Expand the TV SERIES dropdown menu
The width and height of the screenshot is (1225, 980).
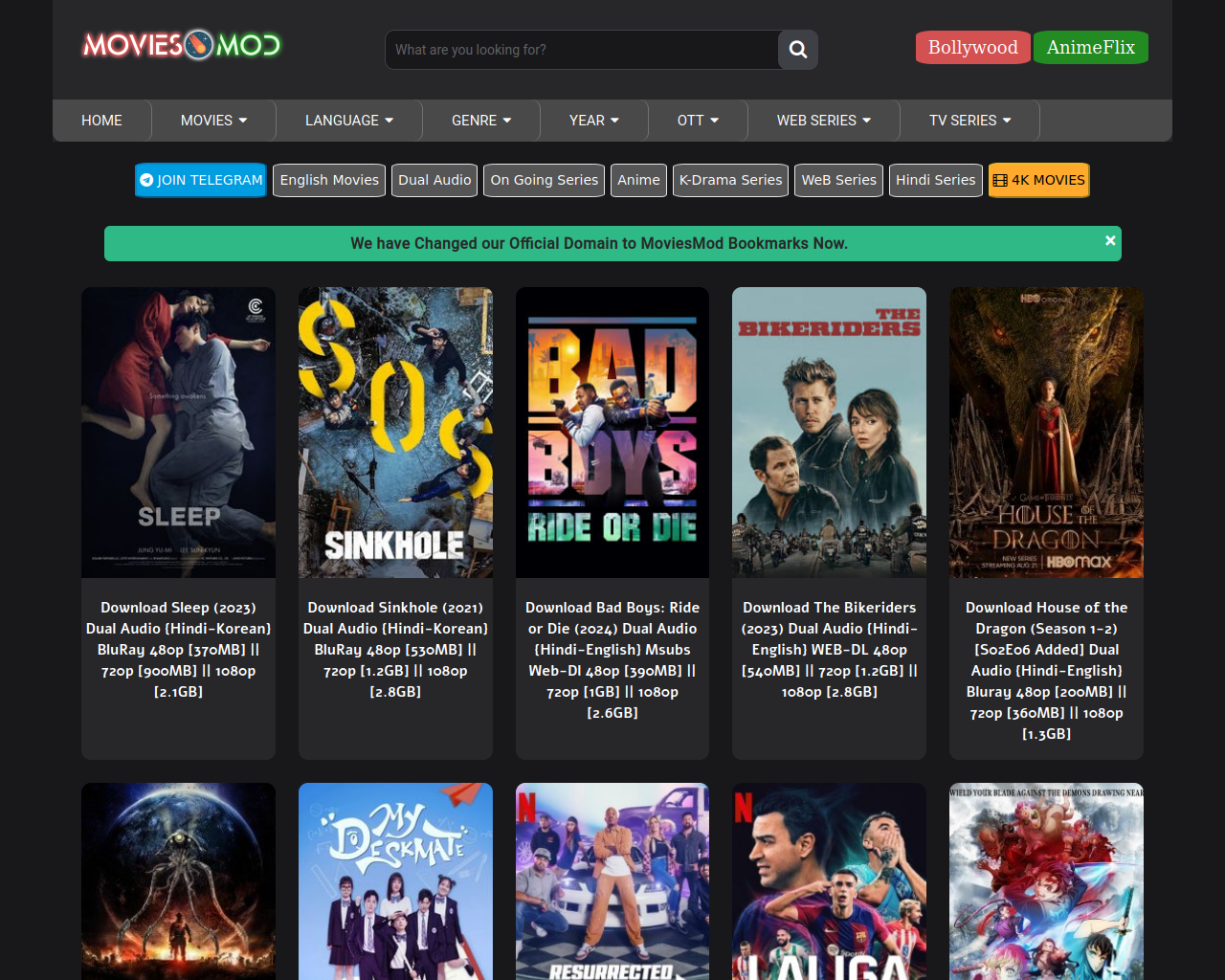[x=970, y=121]
